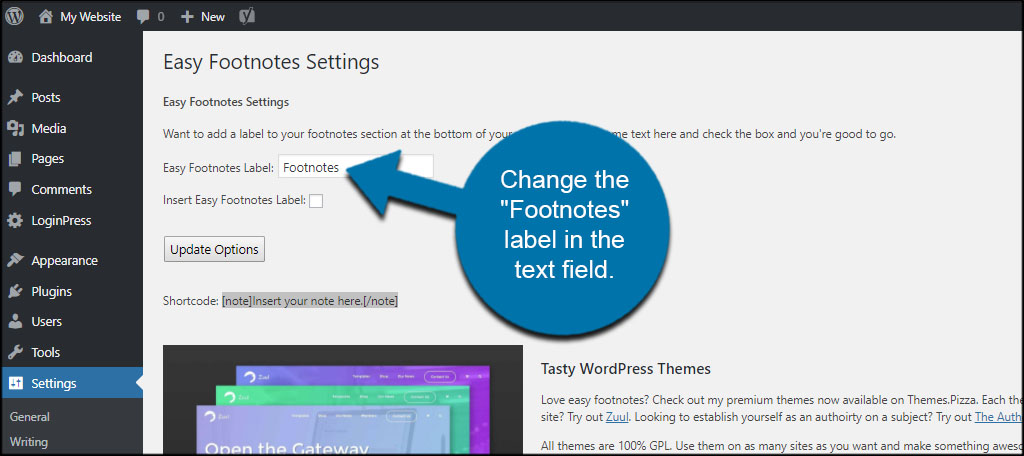1024x456 pixels.
Task: Click the Media icon in sidebar
Action: pyautogui.click(x=15, y=129)
